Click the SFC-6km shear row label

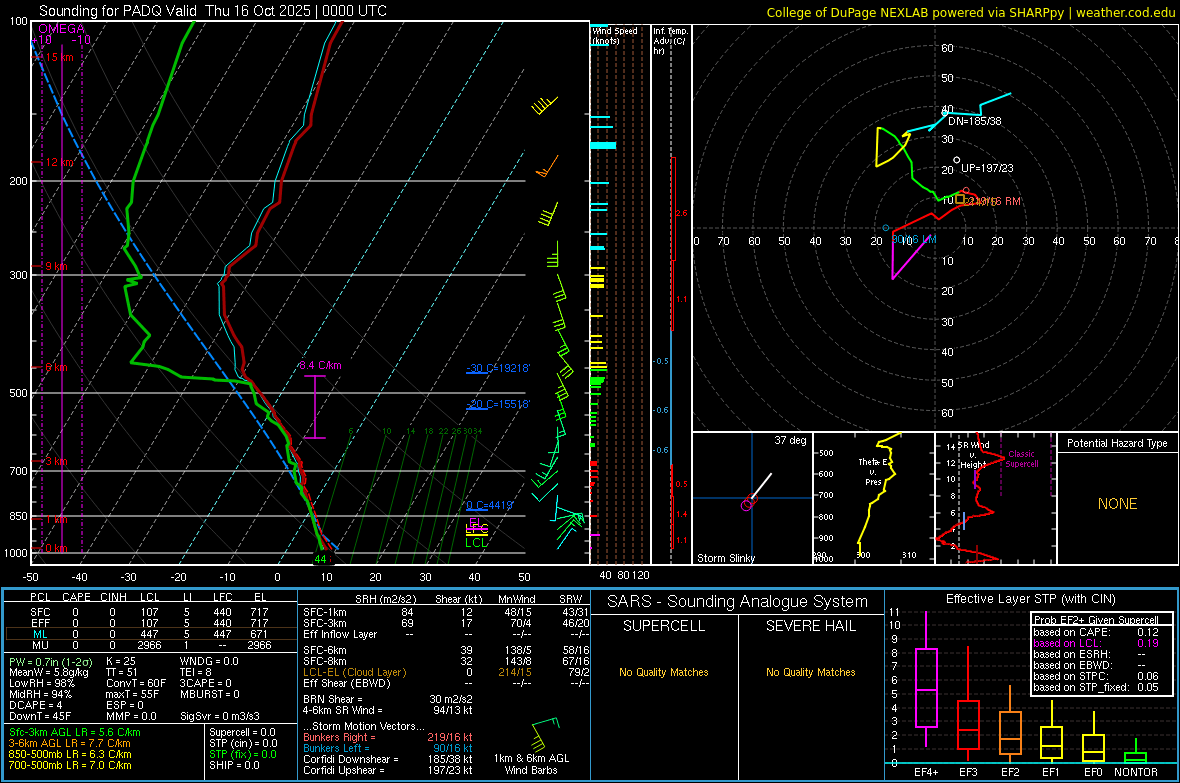325,650
